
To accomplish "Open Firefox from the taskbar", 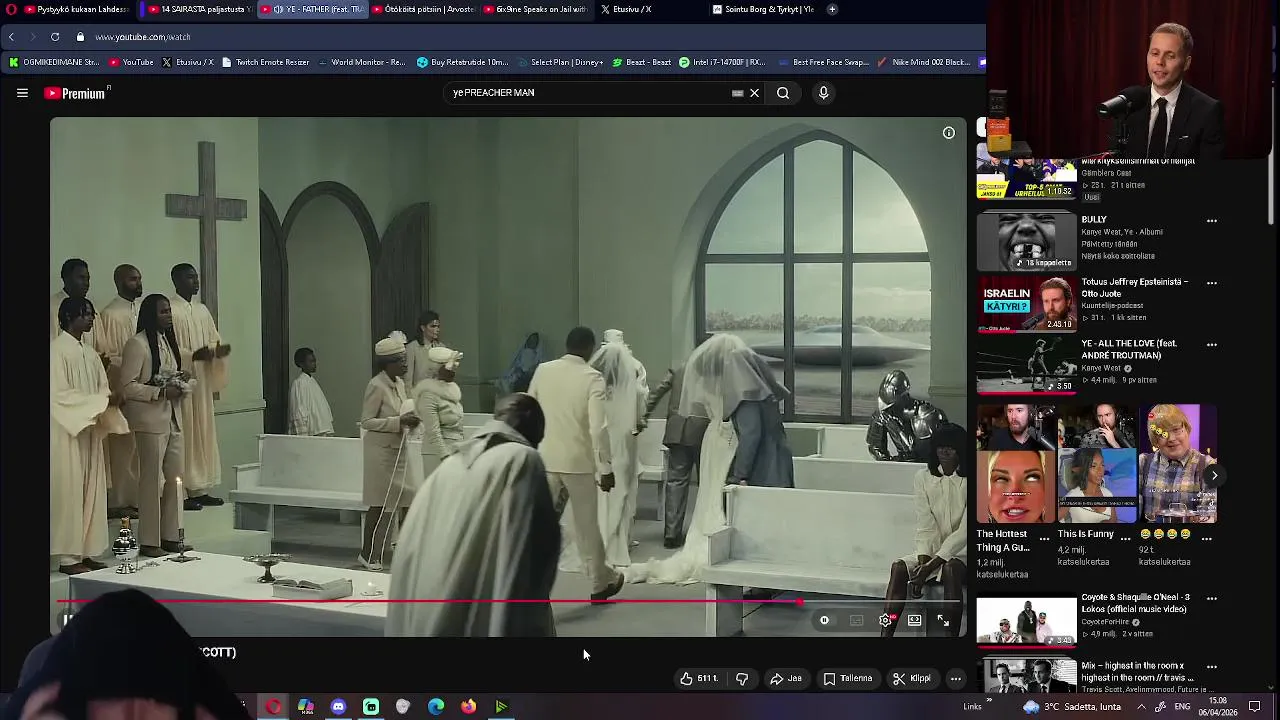I will click(x=468, y=706).
